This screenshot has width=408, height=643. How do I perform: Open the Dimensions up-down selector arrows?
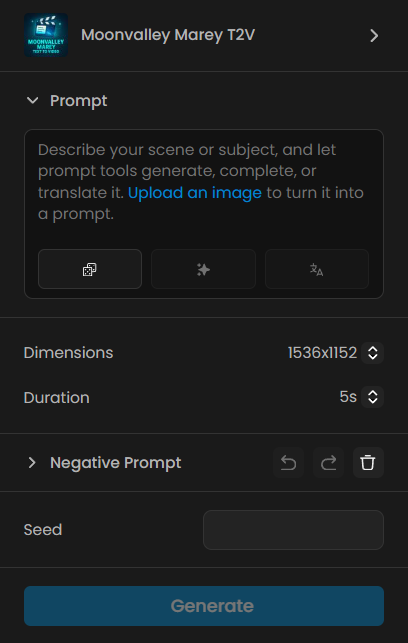372,353
